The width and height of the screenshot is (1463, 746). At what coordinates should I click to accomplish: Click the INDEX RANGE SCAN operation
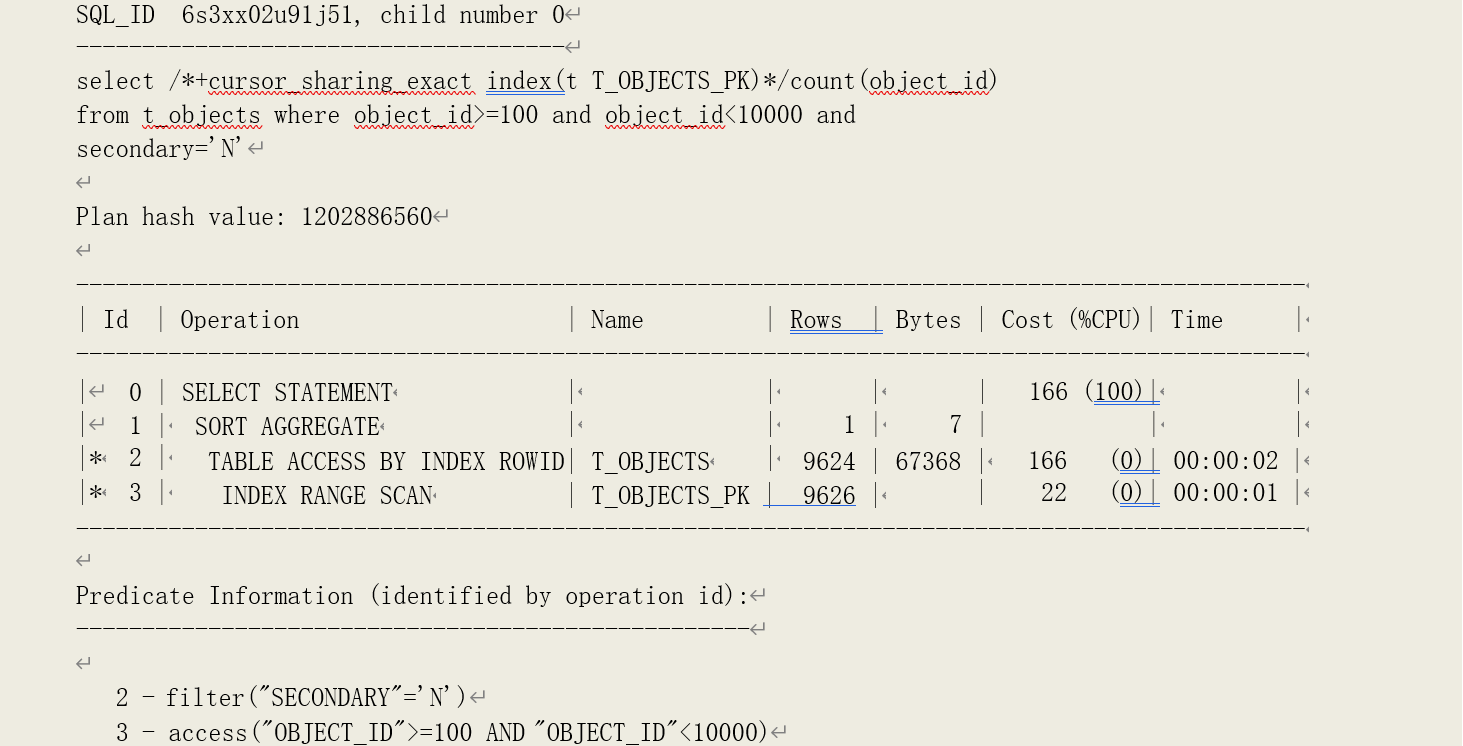coord(327,495)
